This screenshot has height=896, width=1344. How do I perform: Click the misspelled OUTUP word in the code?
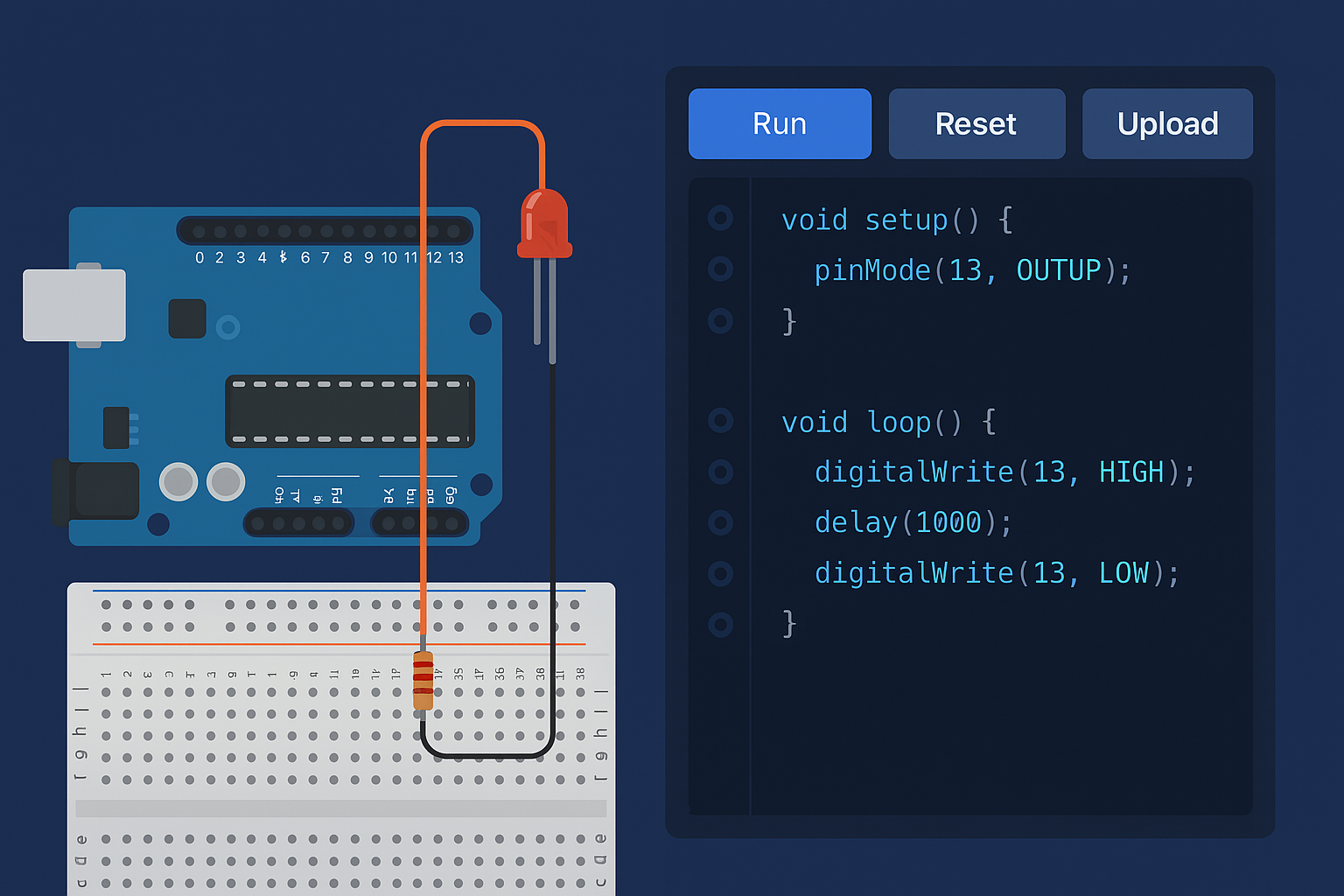pos(1058,270)
